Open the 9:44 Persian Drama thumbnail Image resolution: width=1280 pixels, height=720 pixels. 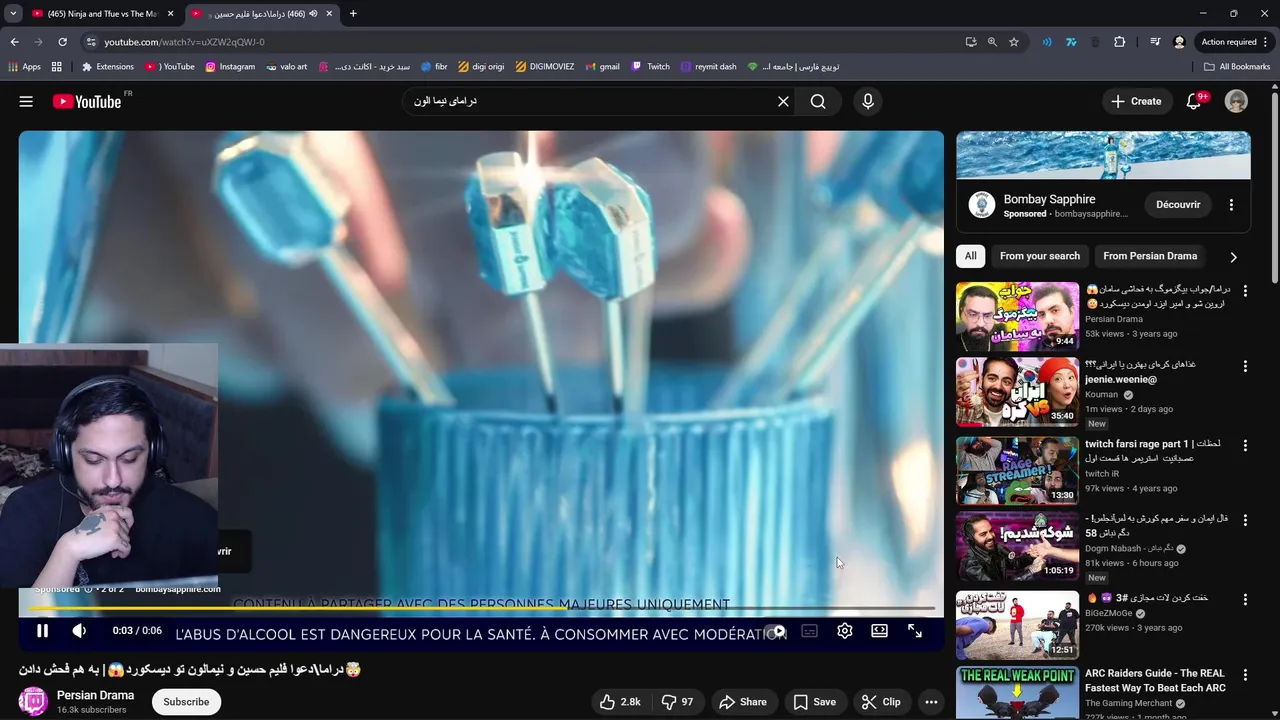pyautogui.click(x=1017, y=316)
